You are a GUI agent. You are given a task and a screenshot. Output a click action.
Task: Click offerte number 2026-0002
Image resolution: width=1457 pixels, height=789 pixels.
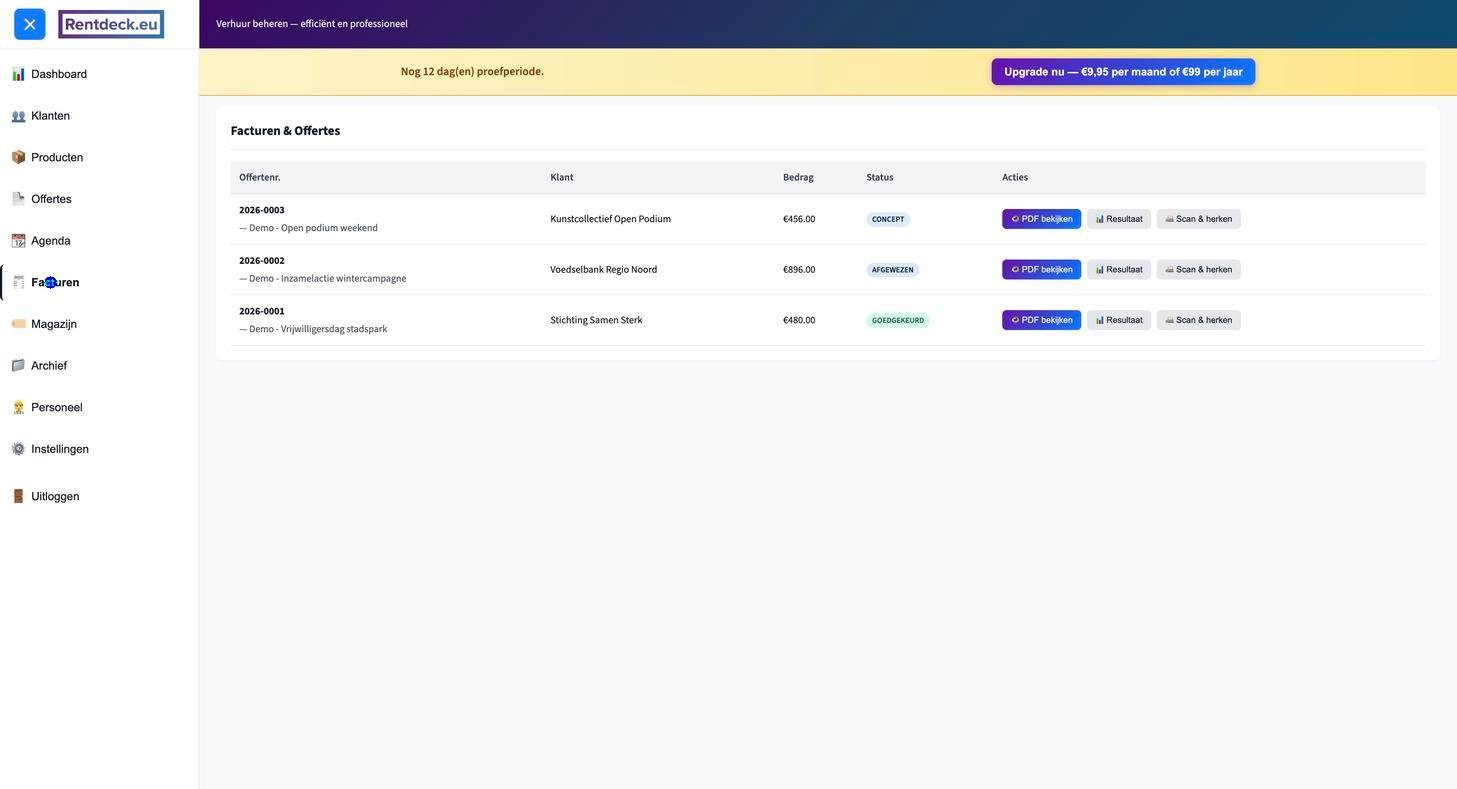click(262, 261)
